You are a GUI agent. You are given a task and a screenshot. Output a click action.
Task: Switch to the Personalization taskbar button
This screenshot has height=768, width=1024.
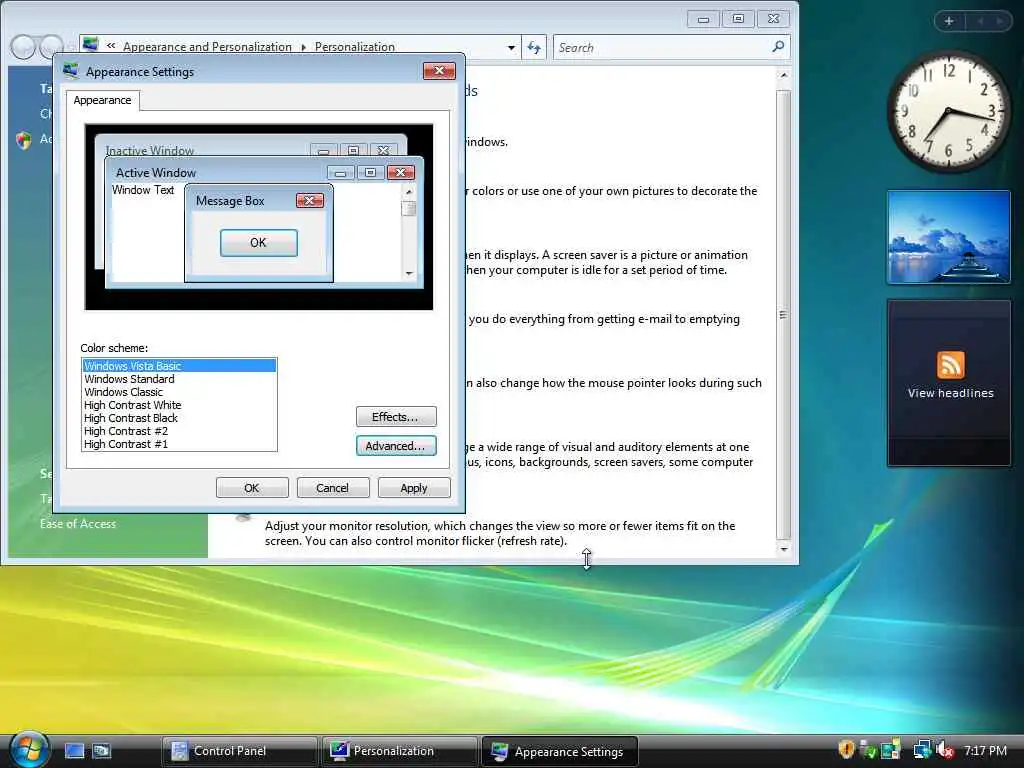click(x=399, y=751)
